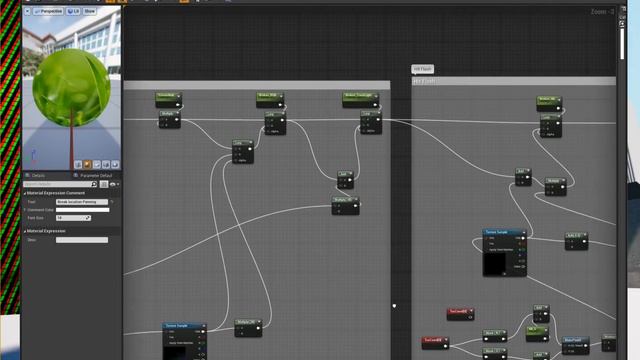Select the green parameter node in Hit Flash
Viewport: 640px width, 360px height.
click(549, 104)
